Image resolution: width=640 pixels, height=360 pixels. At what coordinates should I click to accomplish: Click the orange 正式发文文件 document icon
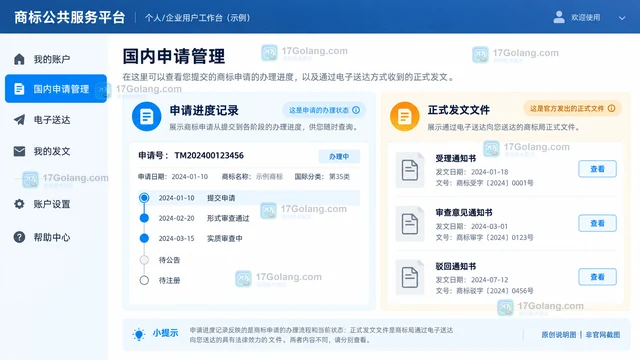coord(404,116)
